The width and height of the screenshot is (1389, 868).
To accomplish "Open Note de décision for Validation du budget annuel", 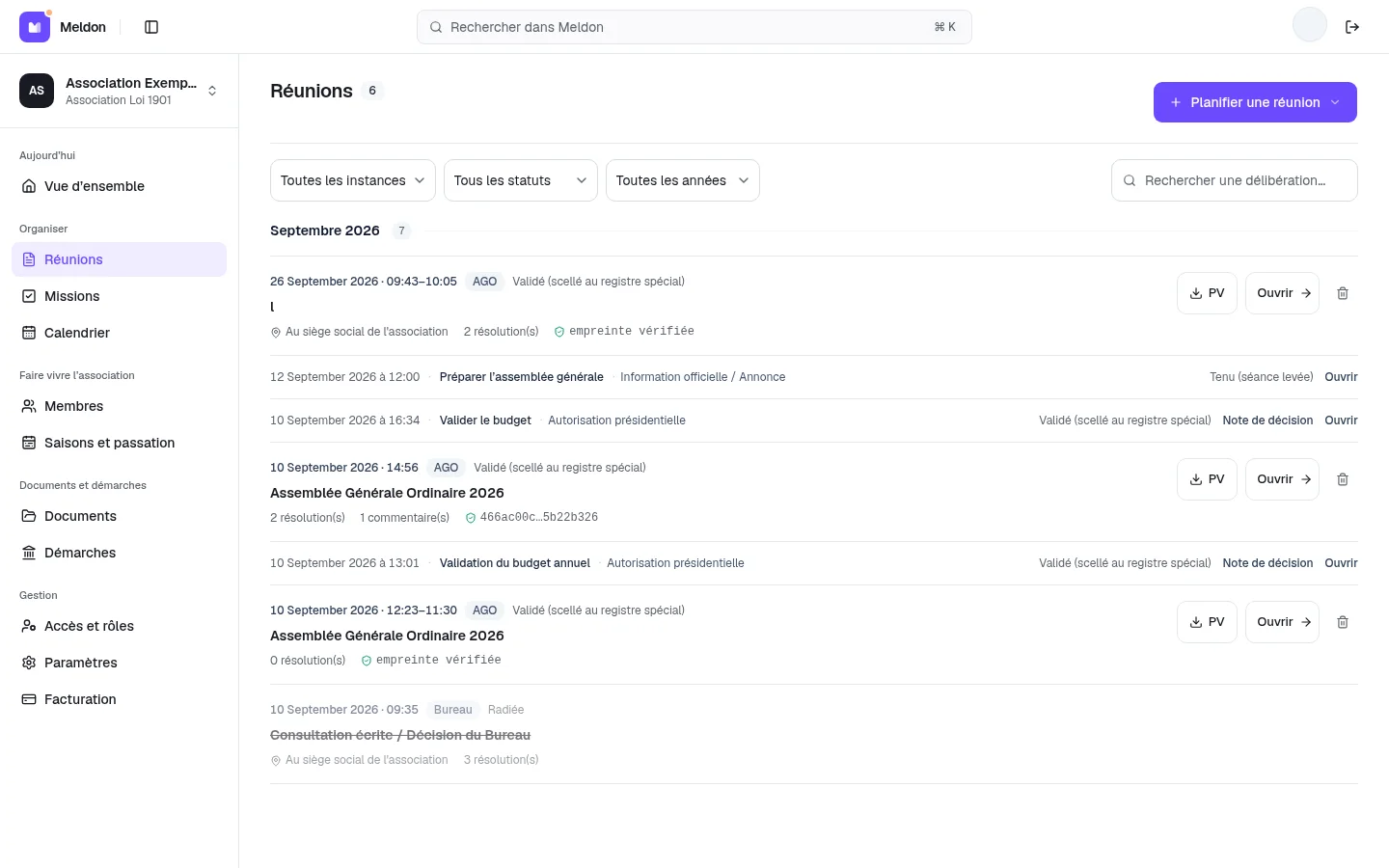I will 1267,563.
